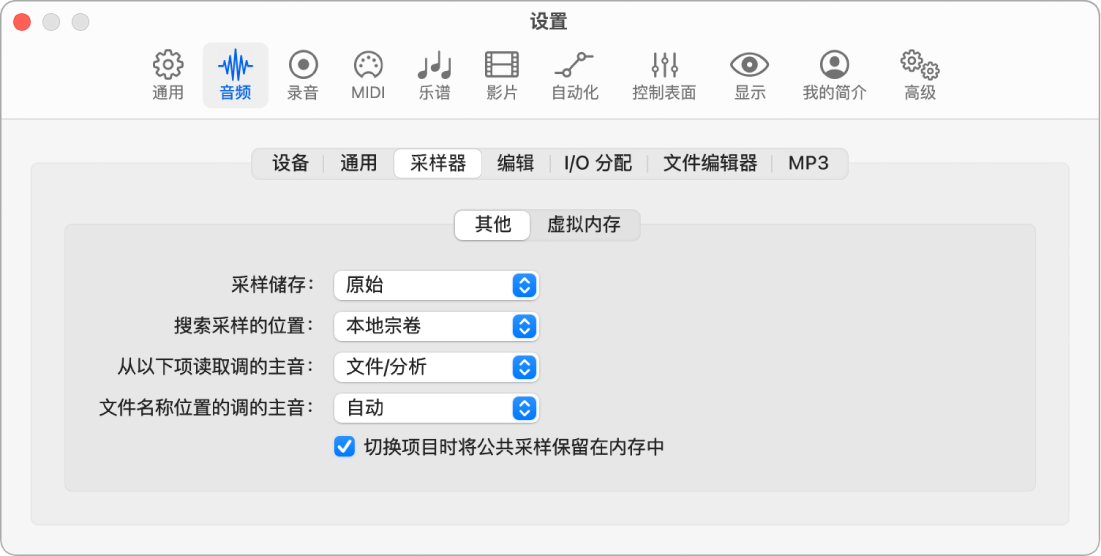Select the 音频 waveform pane
Screen dimensions: 1101x556
(235, 75)
